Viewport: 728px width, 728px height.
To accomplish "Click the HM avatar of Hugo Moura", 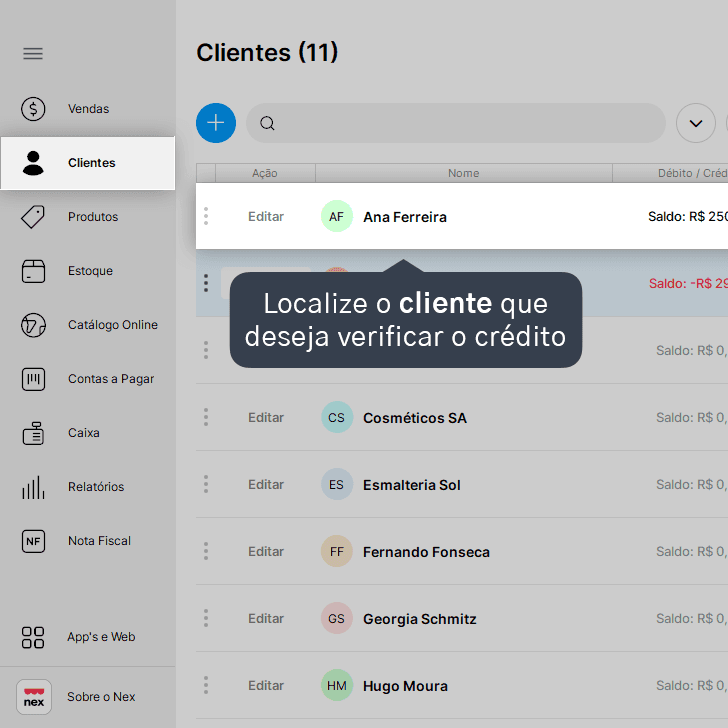I will pyautogui.click(x=337, y=685).
